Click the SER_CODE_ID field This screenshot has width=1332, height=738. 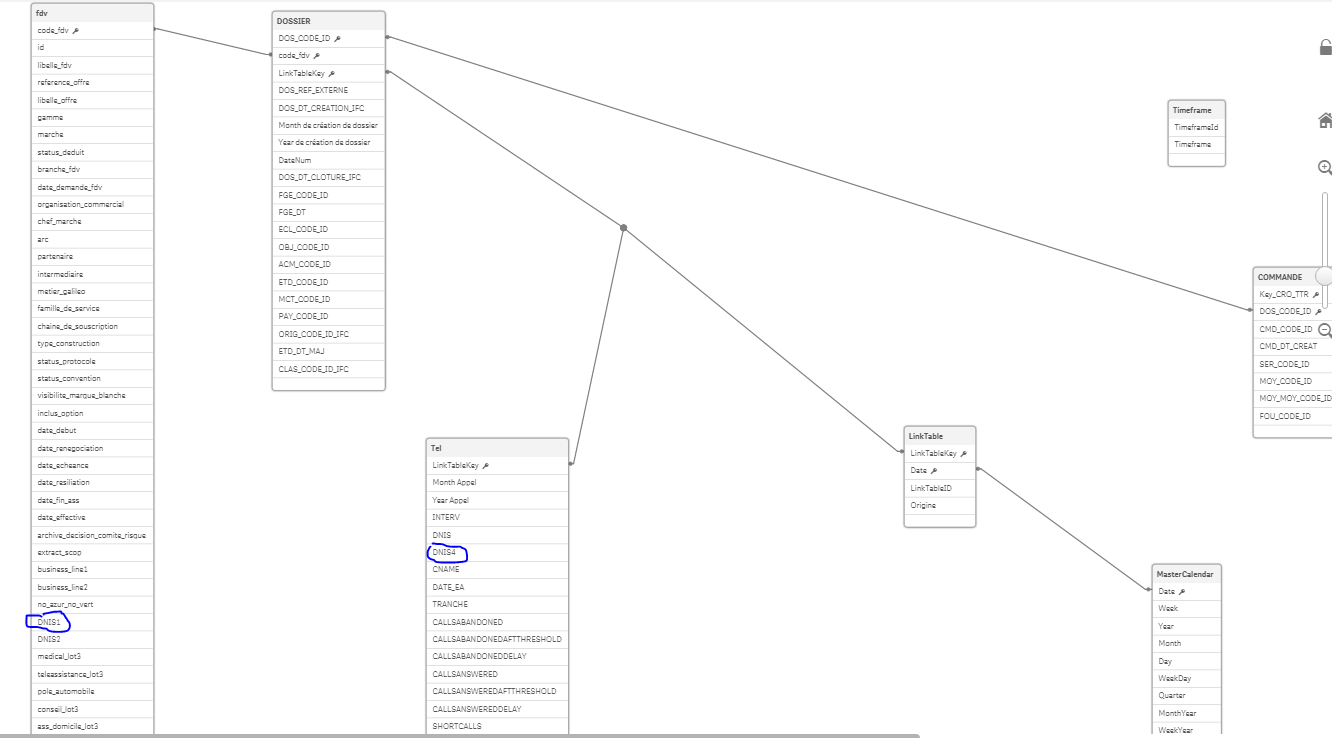click(x=1292, y=364)
